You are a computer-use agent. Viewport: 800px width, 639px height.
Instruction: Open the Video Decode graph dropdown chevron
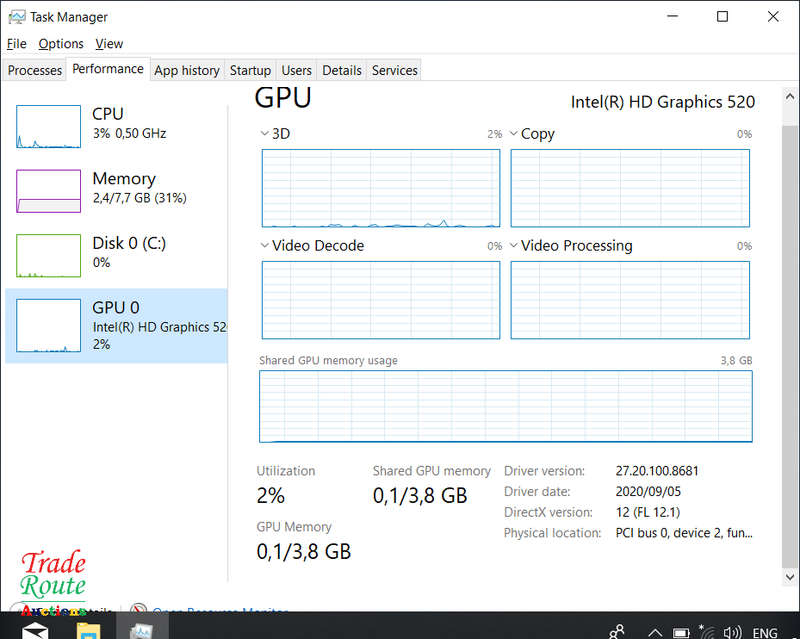[264, 245]
